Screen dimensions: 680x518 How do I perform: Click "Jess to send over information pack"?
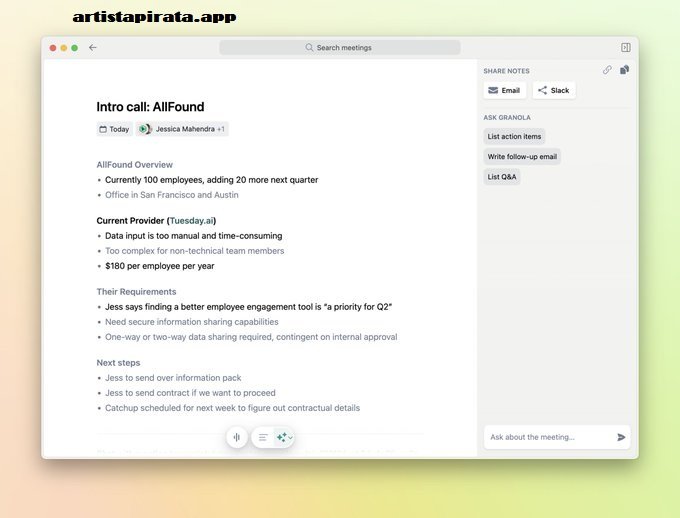tap(173, 378)
